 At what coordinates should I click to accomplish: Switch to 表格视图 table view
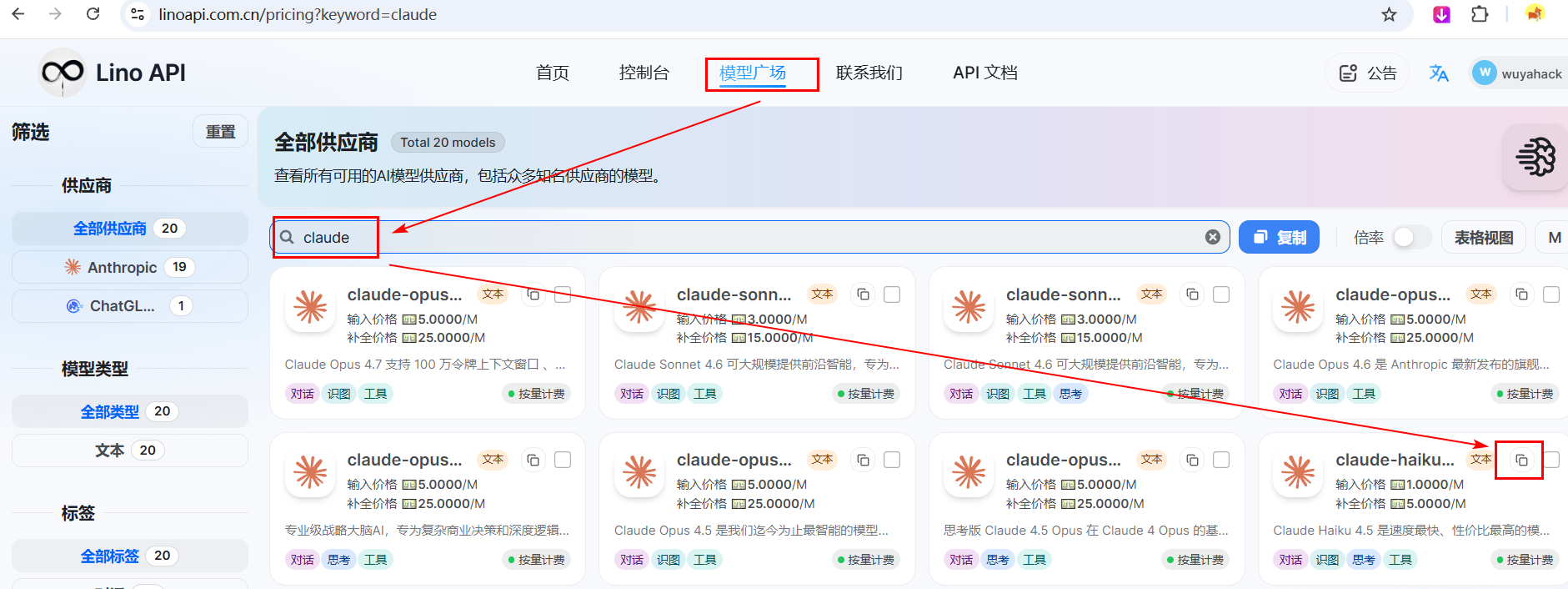pyautogui.click(x=1483, y=238)
